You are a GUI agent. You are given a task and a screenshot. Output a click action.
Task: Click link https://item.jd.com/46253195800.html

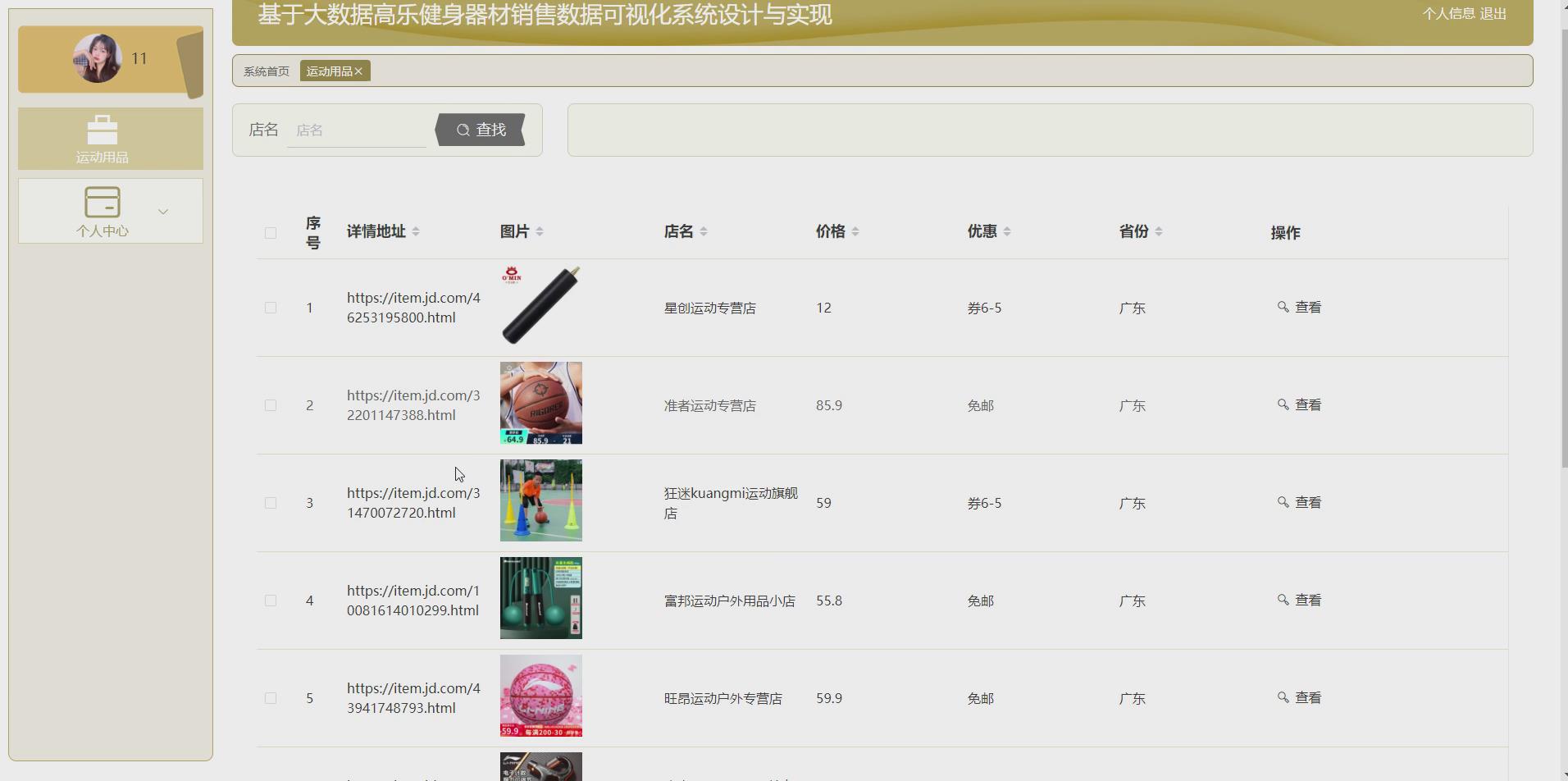[x=413, y=308]
